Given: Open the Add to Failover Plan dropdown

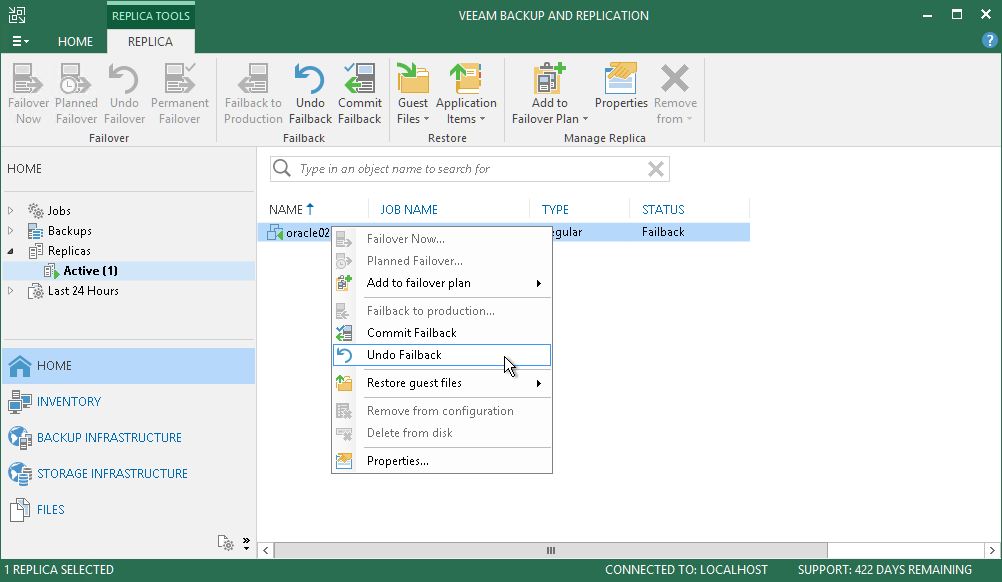Looking at the screenshot, I should (550, 93).
